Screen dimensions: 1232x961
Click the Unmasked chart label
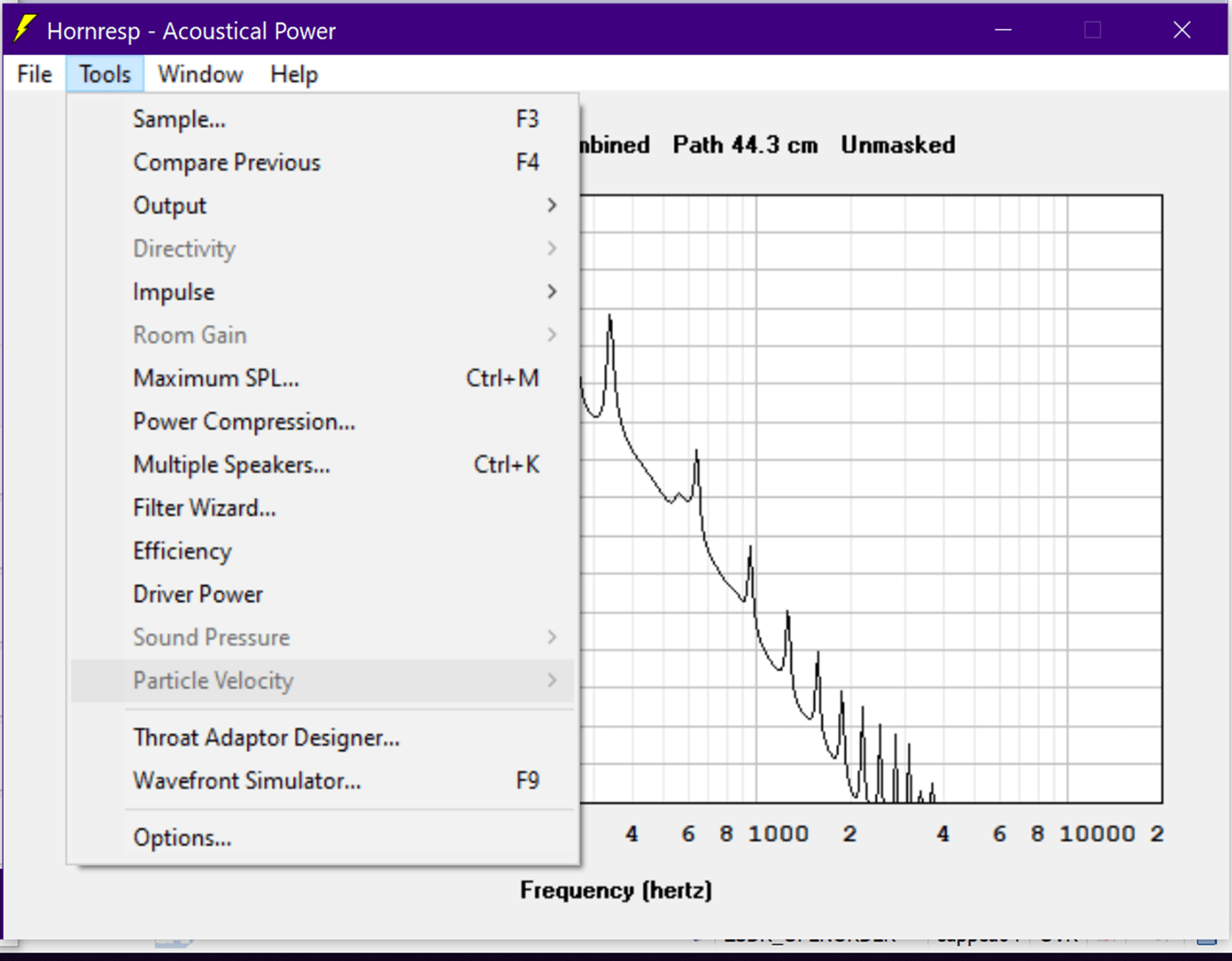898,145
